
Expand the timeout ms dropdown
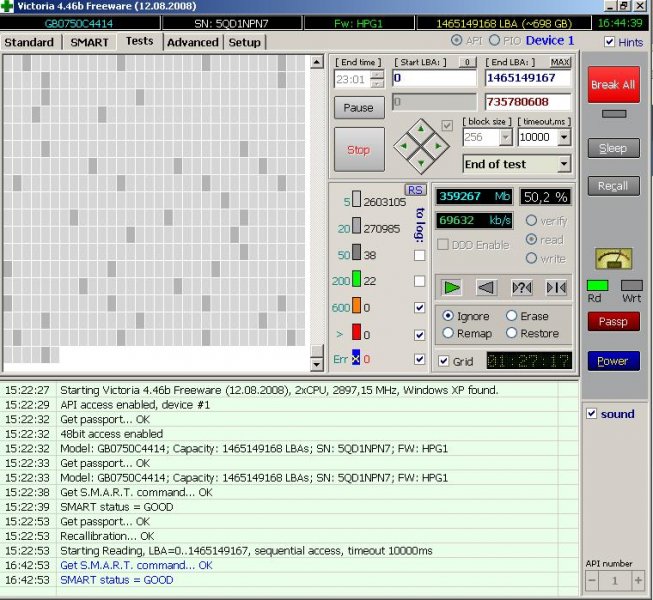pyautogui.click(x=564, y=138)
